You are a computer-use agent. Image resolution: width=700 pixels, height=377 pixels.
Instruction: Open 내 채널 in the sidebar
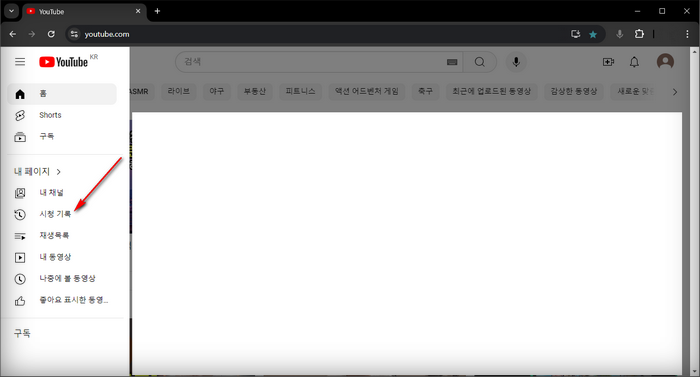click(62, 193)
